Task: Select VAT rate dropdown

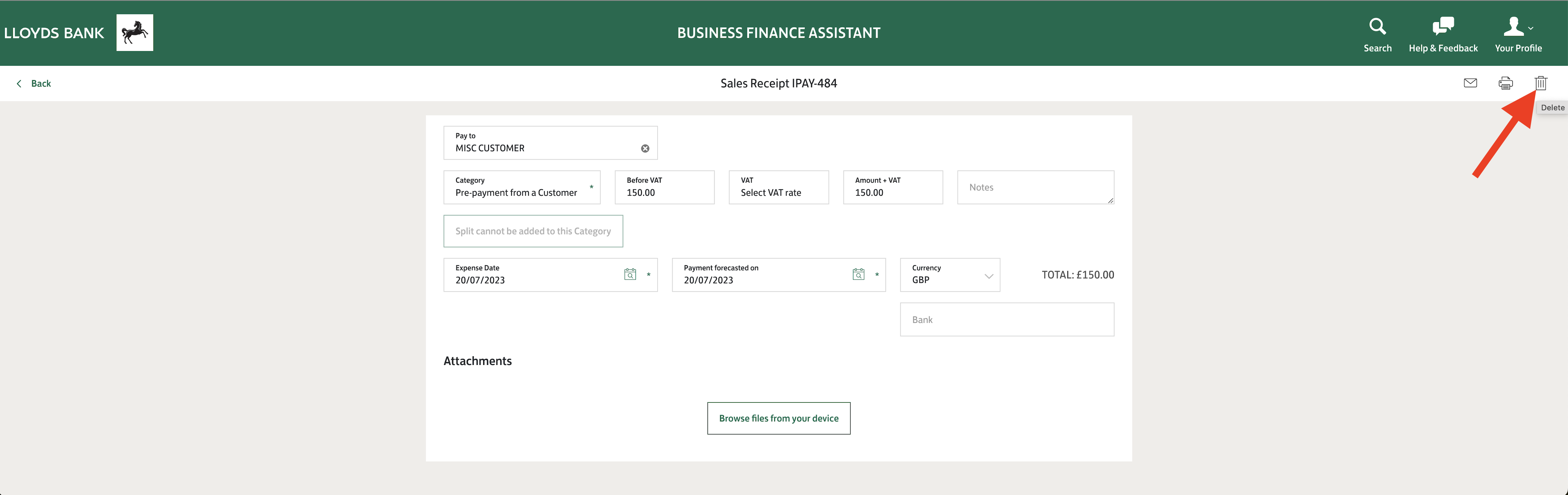Action: click(779, 188)
